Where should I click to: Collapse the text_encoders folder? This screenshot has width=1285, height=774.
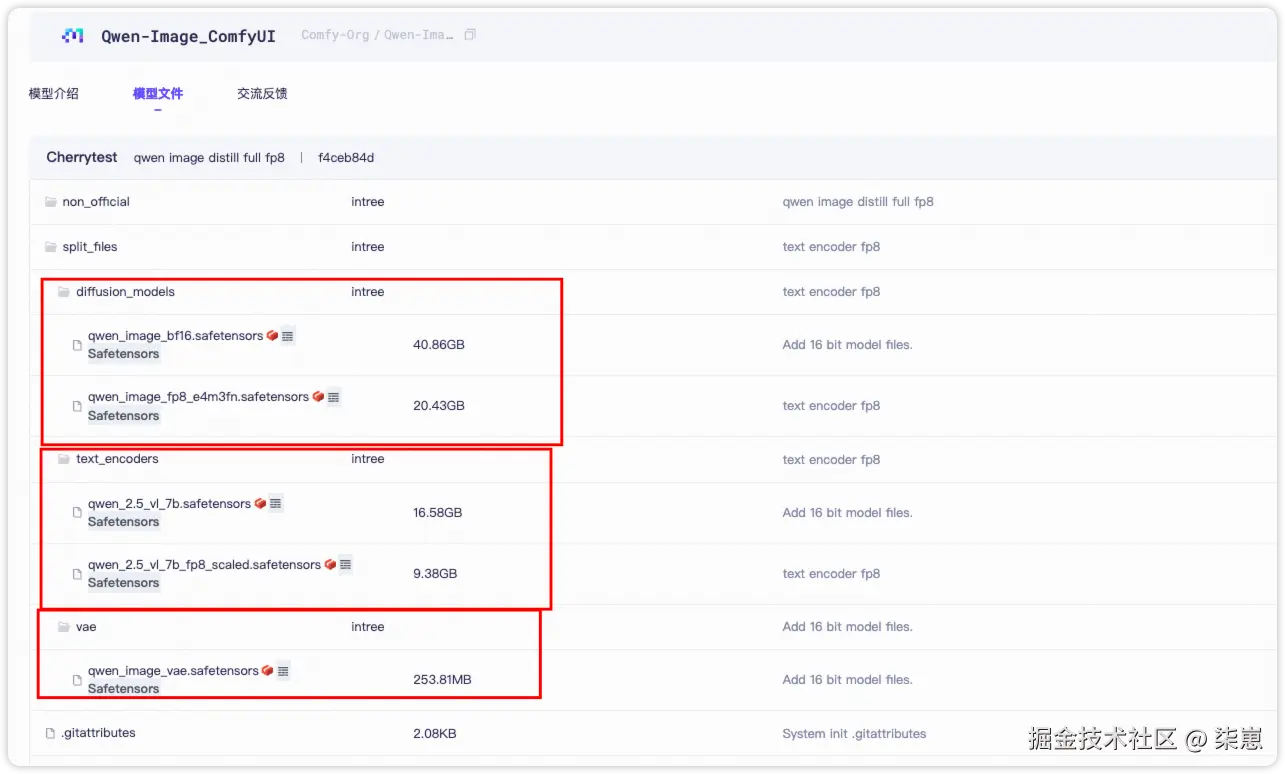[117, 459]
